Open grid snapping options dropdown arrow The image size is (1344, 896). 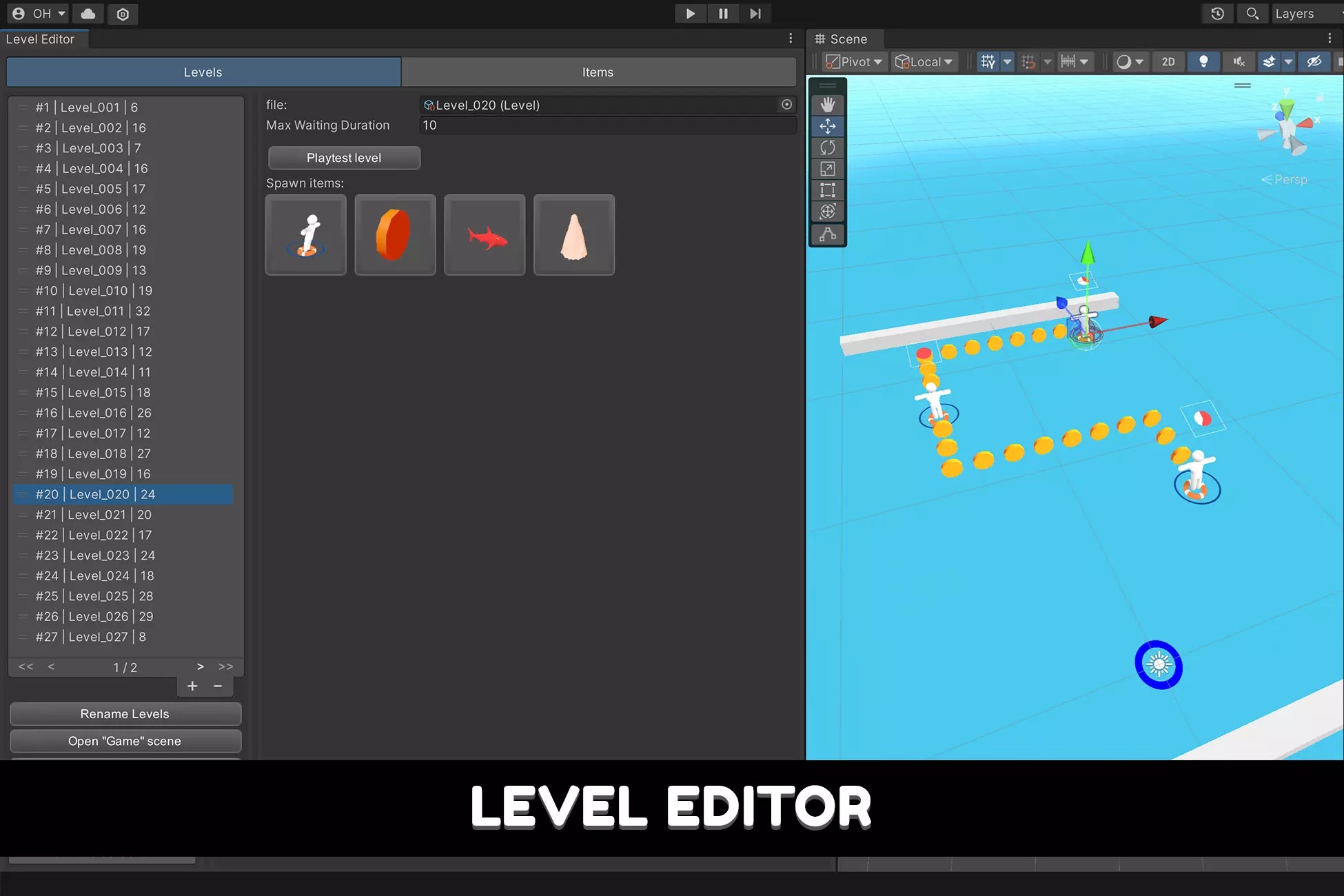1048,62
